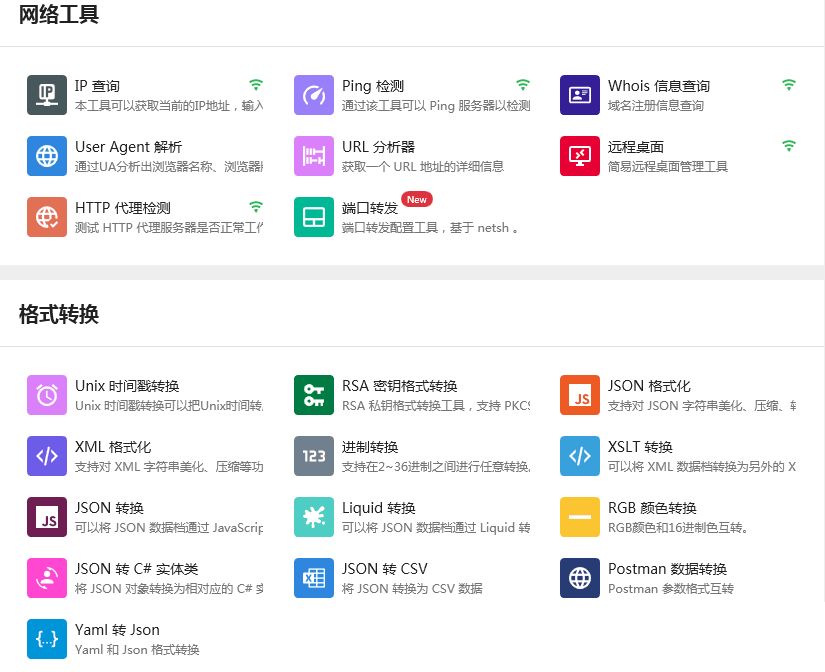This screenshot has height=672, width=825.
Task: Click the RSA 密钥格式转换 key icon
Action: pos(314,395)
